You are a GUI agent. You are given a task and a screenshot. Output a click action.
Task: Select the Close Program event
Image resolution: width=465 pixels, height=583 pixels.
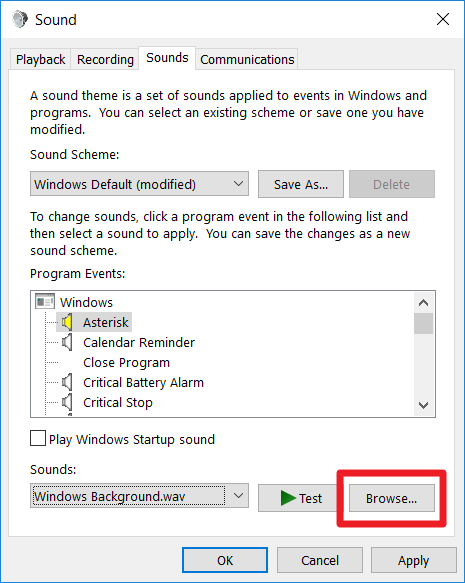pos(126,363)
